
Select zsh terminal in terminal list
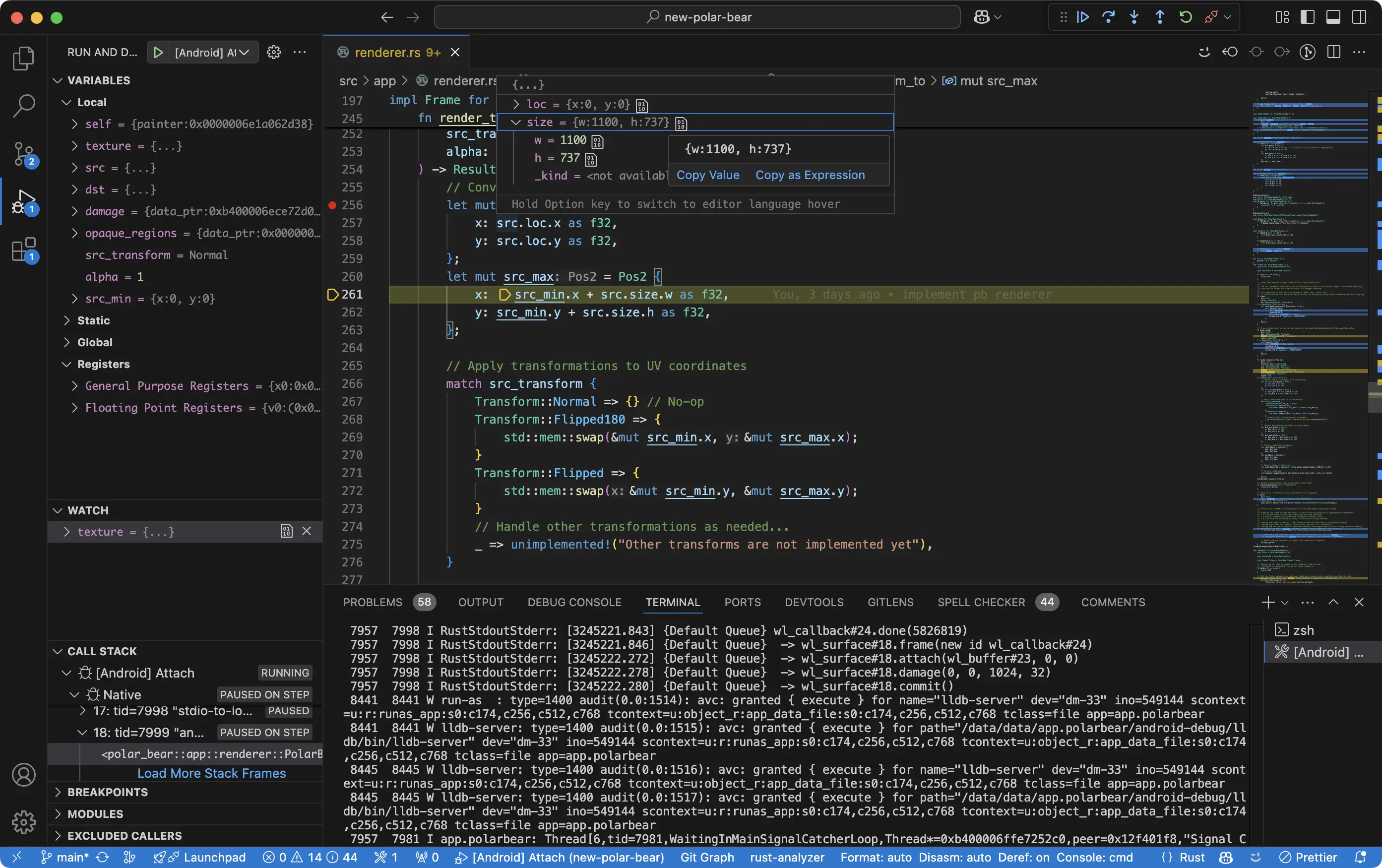(1322, 630)
